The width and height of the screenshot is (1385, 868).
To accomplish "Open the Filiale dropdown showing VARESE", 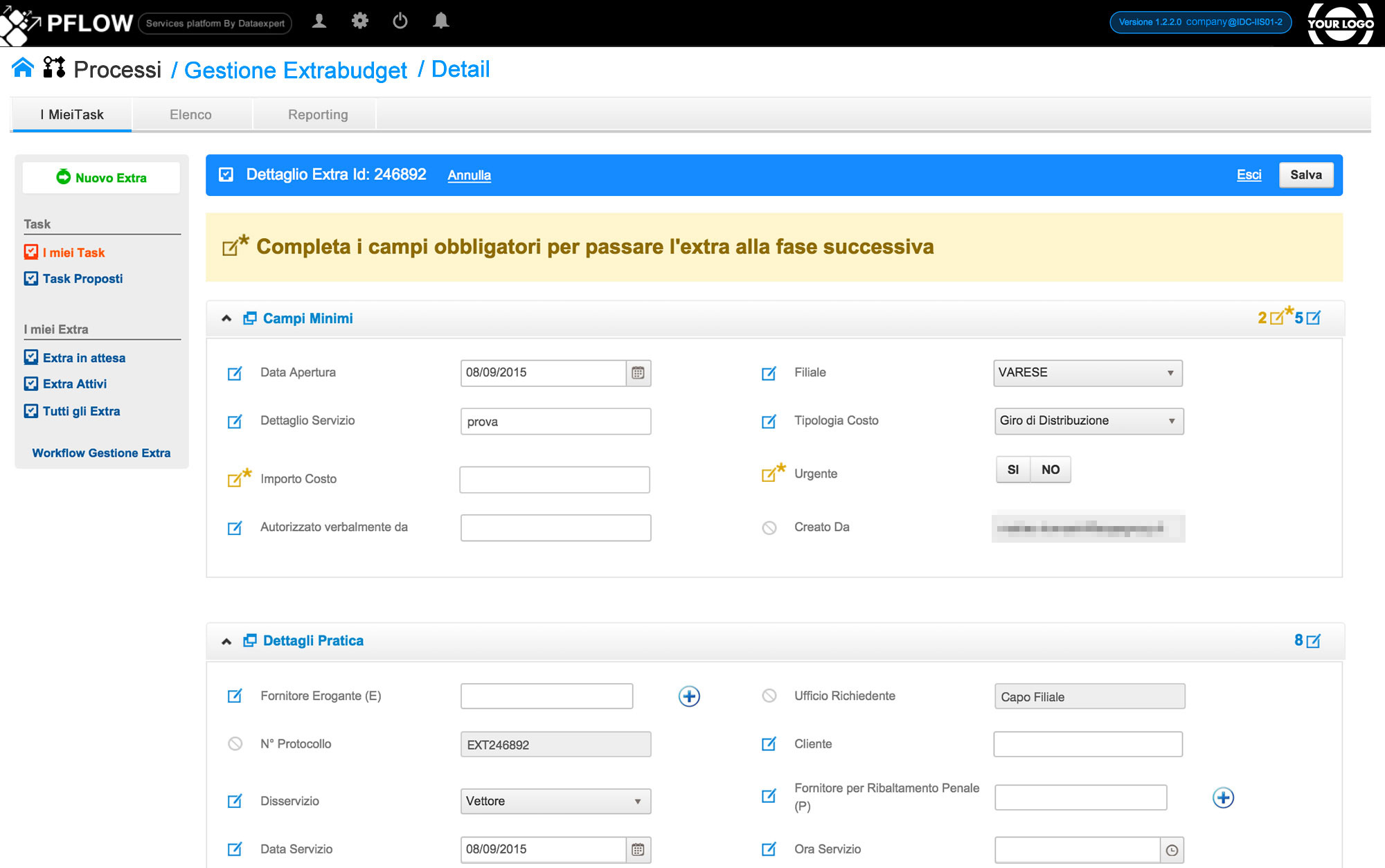I will pos(1087,373).
